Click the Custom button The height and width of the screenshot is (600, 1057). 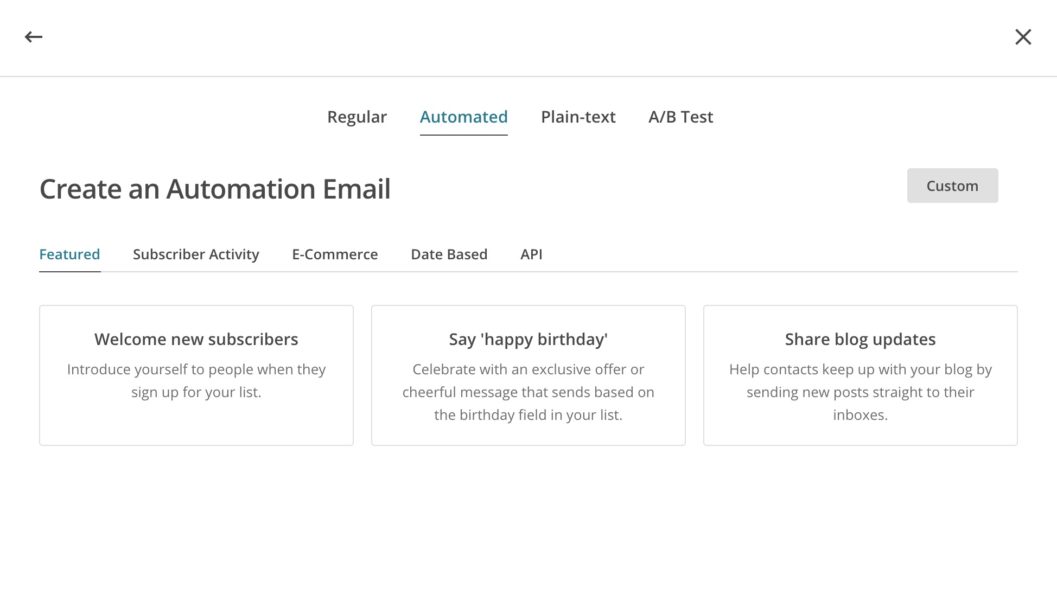(x=951, y=185)
